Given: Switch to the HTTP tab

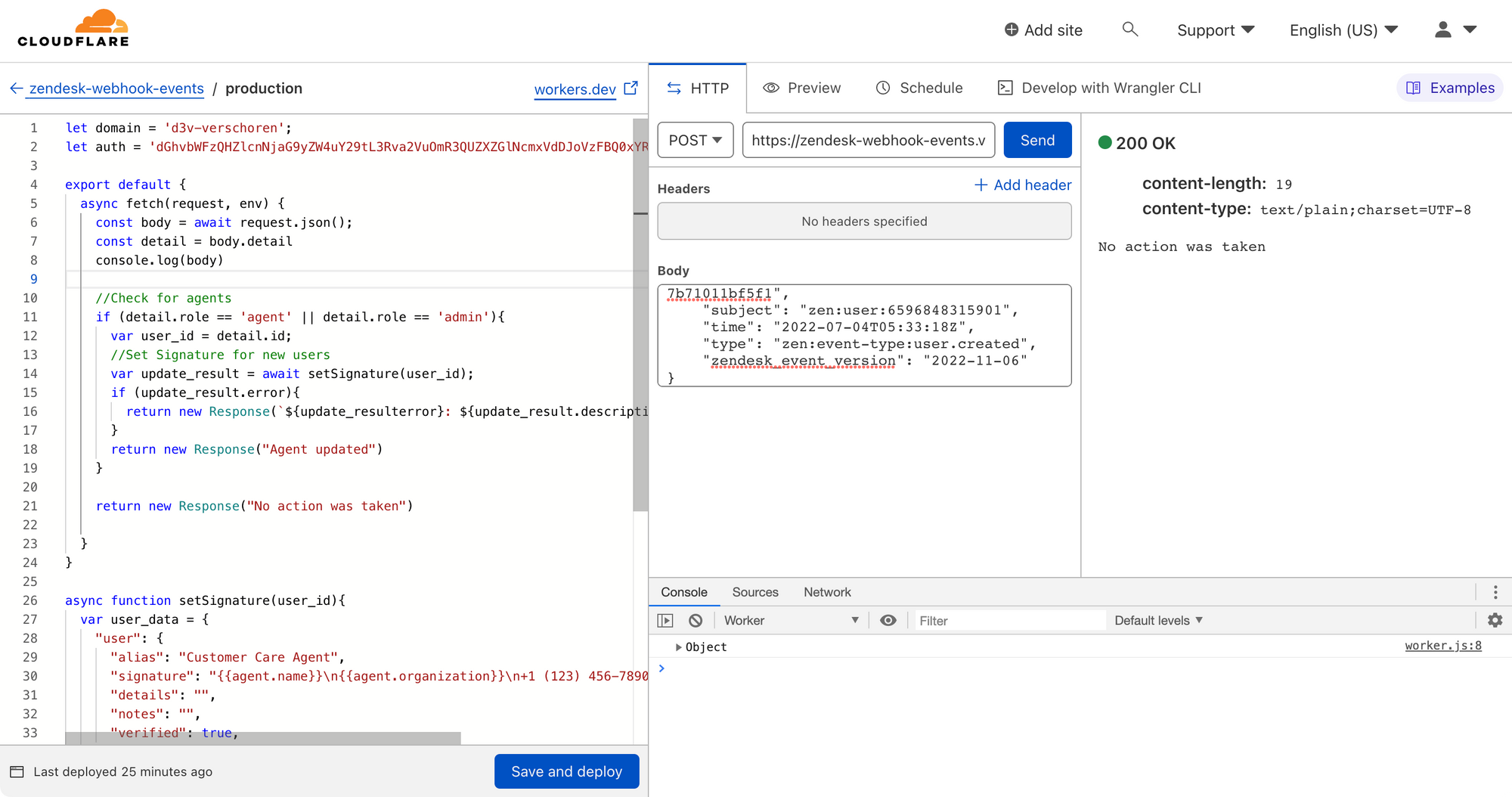Looking at the screenshot, I should point(698,88).
